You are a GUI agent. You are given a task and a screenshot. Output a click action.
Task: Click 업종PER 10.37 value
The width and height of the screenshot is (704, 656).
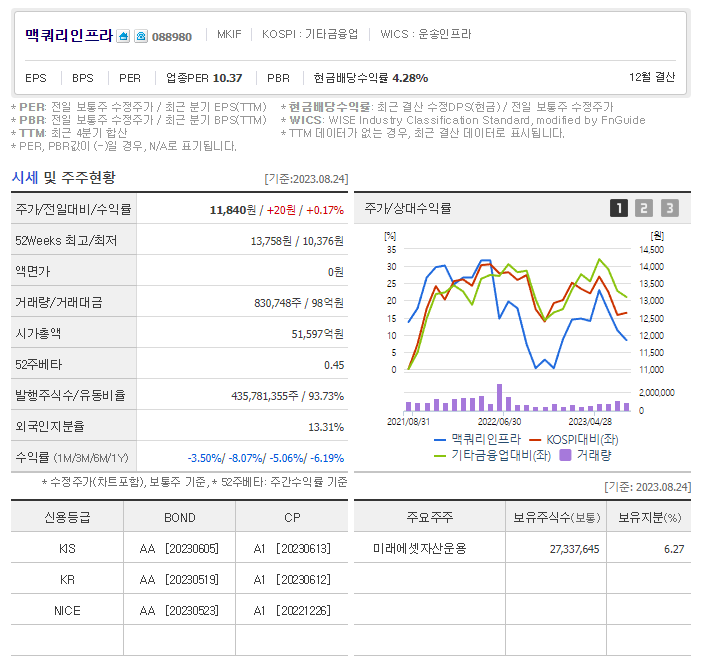[x=204, y=78]
